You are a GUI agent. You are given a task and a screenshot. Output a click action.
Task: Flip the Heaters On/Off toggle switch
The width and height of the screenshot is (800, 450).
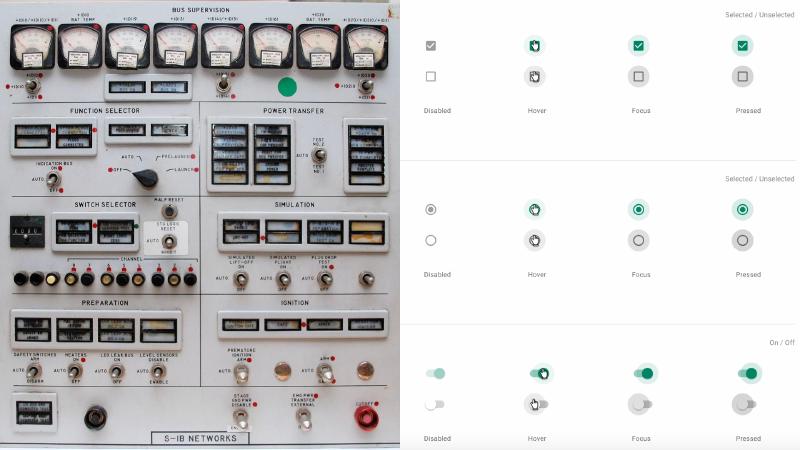(x=75, y=372)
